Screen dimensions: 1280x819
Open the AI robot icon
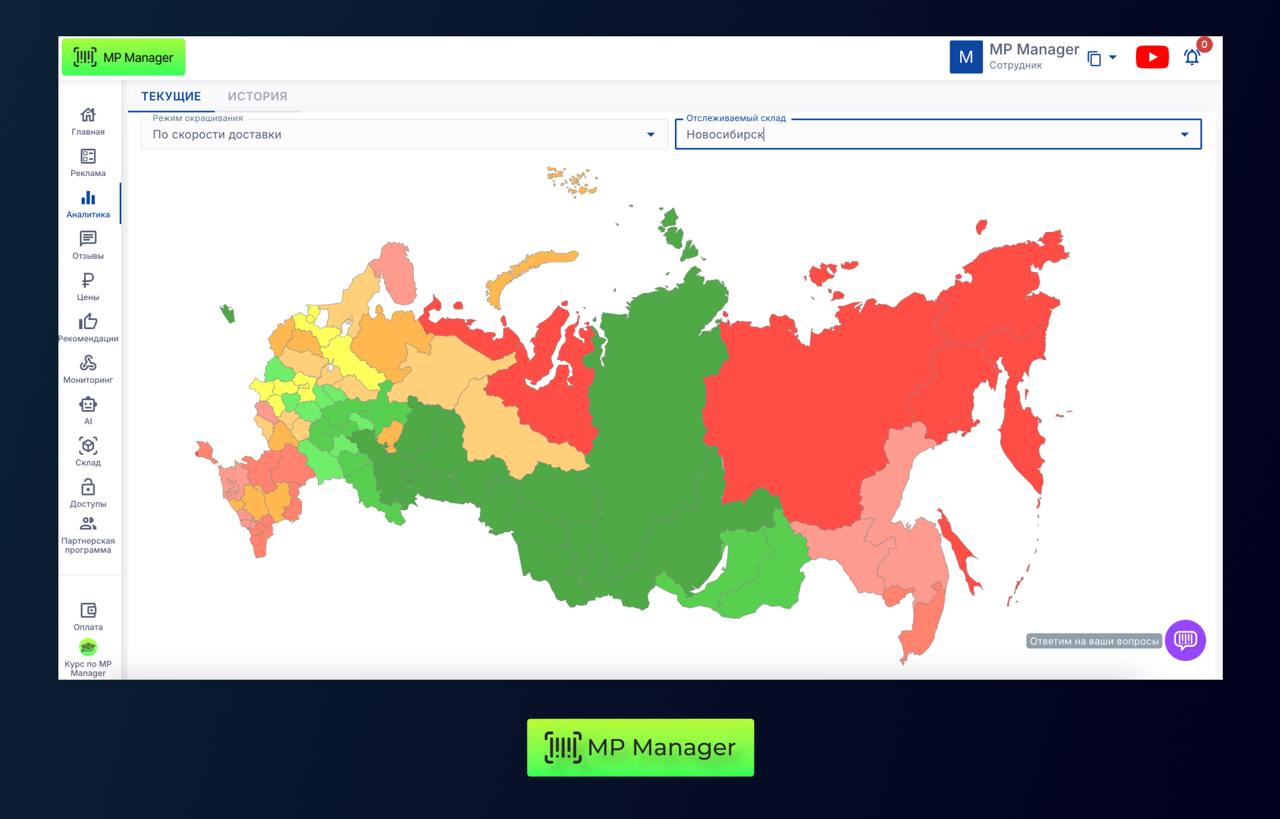tap(88, 405)
